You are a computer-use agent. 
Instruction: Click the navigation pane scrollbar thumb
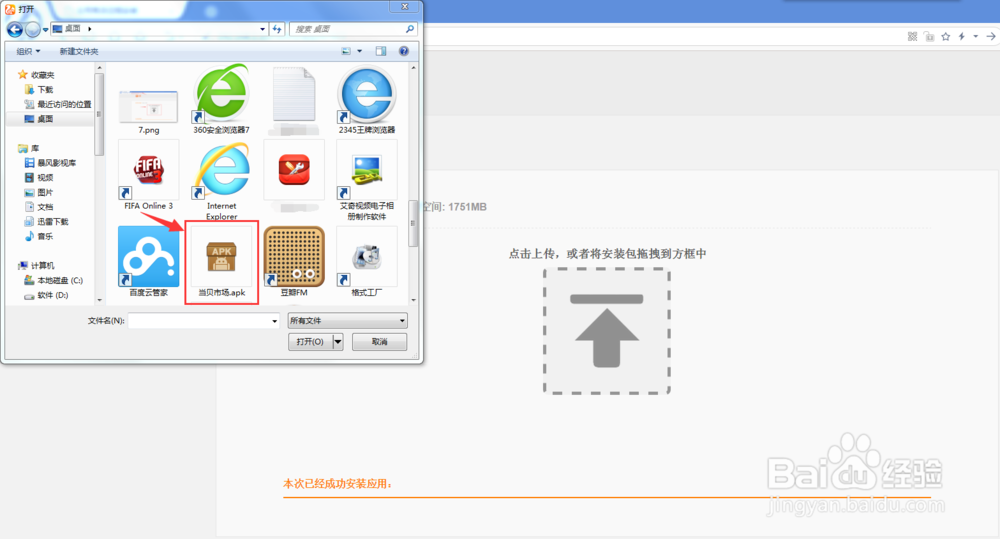tap(99, 114)
